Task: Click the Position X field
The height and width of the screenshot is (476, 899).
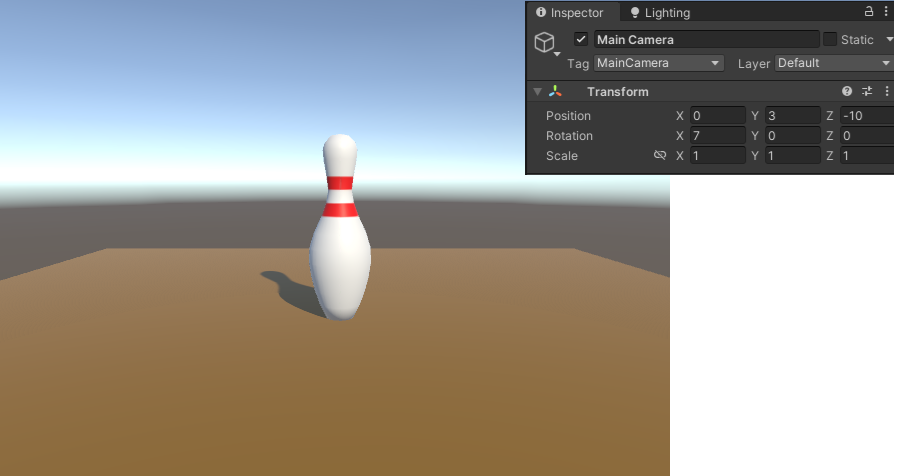Action: point(717,115)
